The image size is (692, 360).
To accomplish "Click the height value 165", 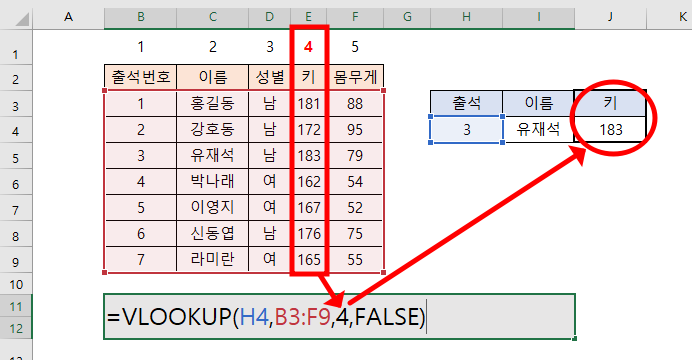I will (308, 259).
